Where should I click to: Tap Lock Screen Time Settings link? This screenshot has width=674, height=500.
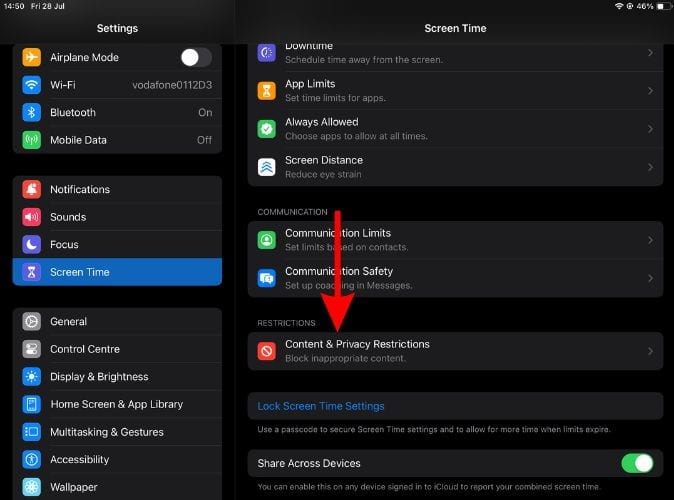pyautogui.click(x=321, y=406)
